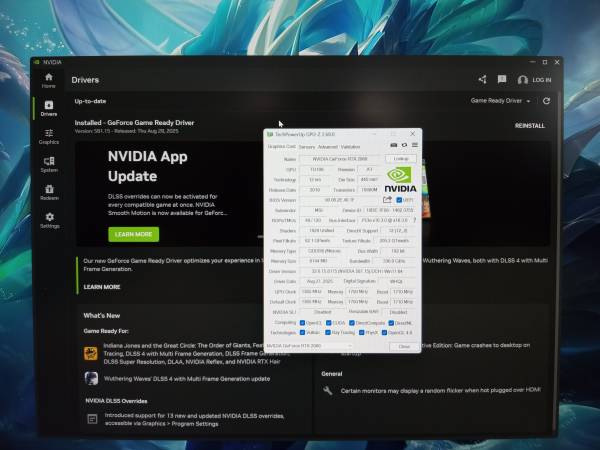This screenshot has width=600, height=450.
Task: Click the BIOS export arrow icon in GPU-Z
Action: click(388, 200)
